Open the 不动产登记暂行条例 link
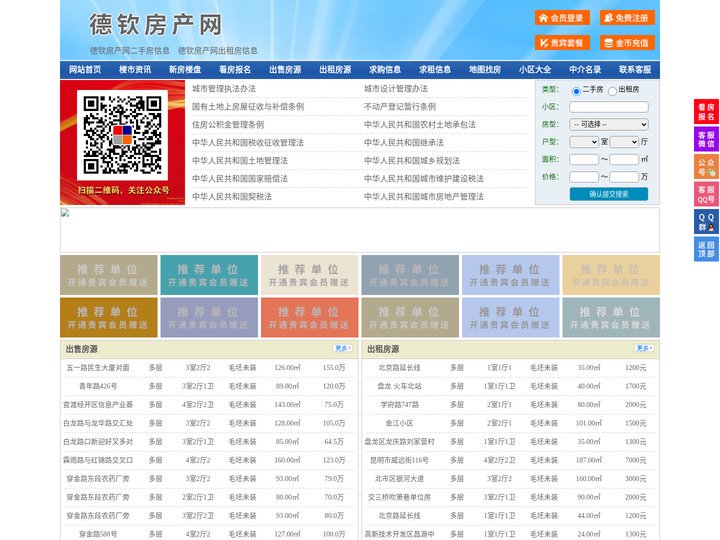720x540 pixels. [400, 107]
